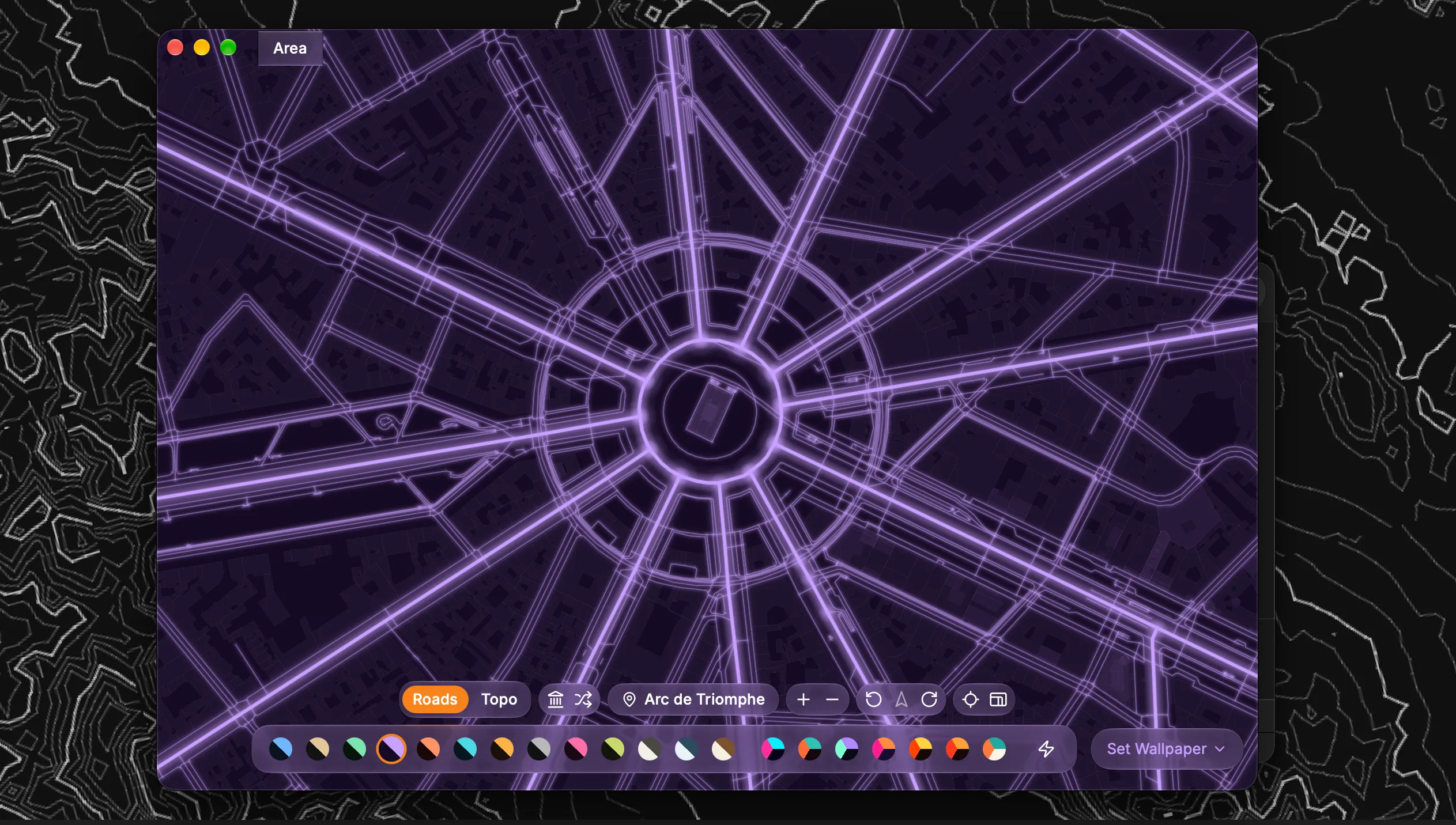The height and width of the screenshot is (825, 1456).
Task: Click the Area label in title bar
Action: click(290, 48)
